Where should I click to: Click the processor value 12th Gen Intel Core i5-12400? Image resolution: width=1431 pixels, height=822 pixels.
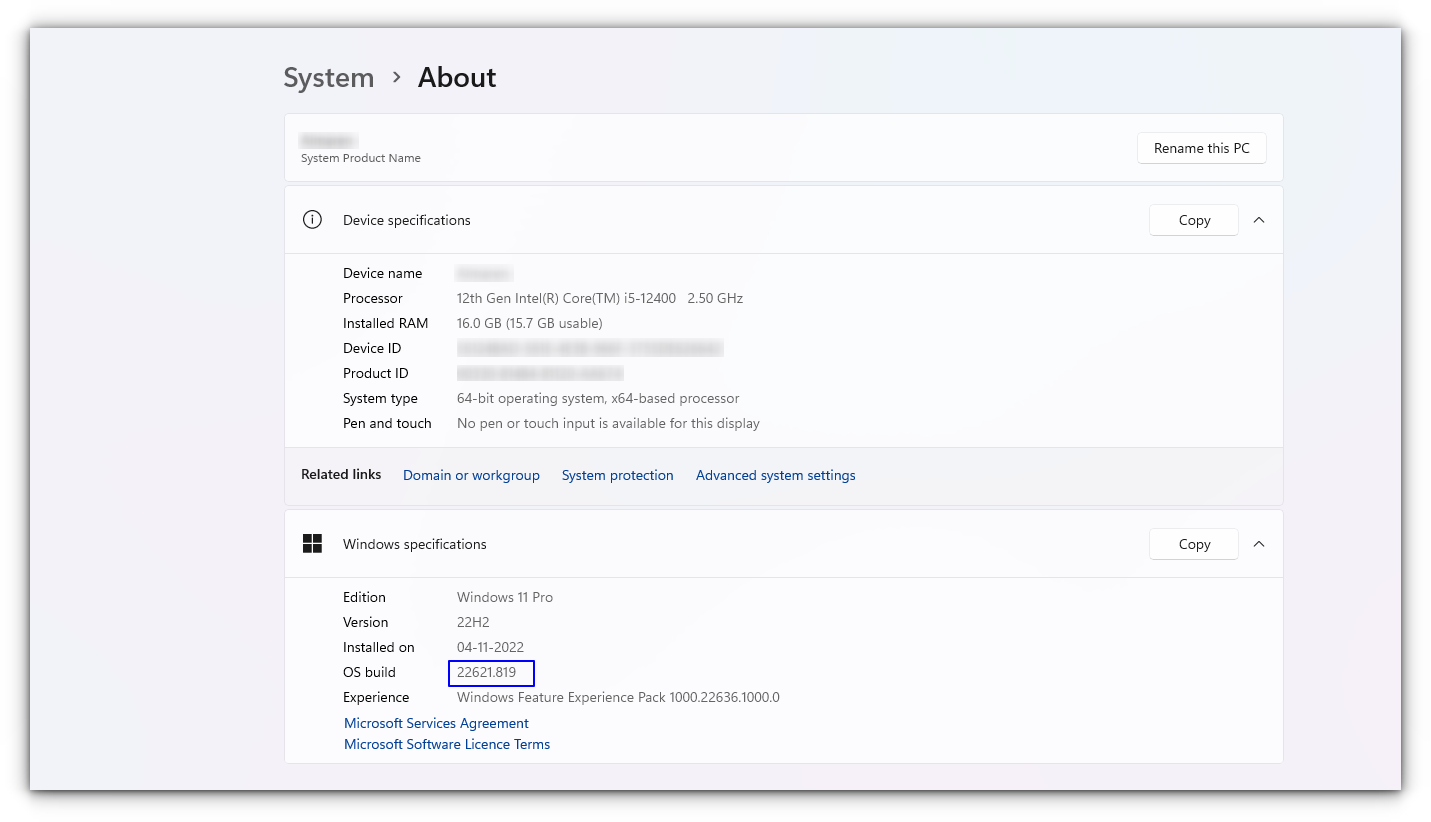pos(600,298)
